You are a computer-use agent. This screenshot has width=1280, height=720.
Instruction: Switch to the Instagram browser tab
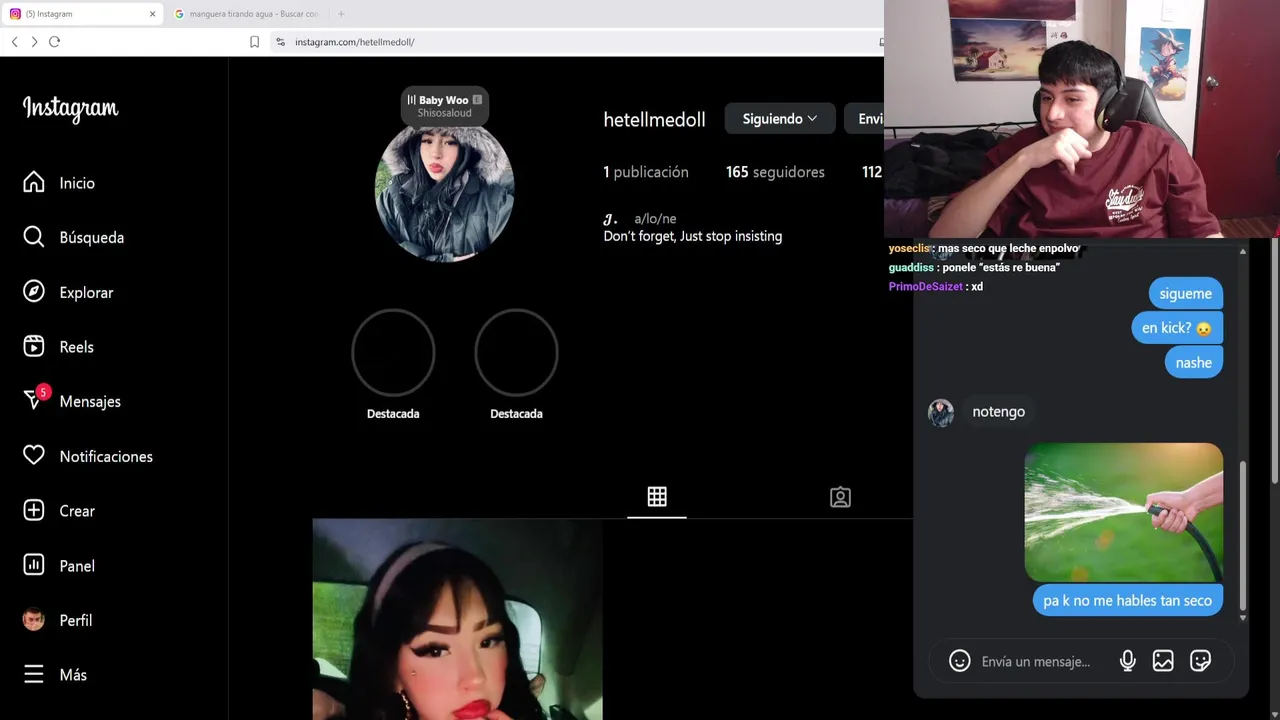pyautogui.click(x=83, y=14)
